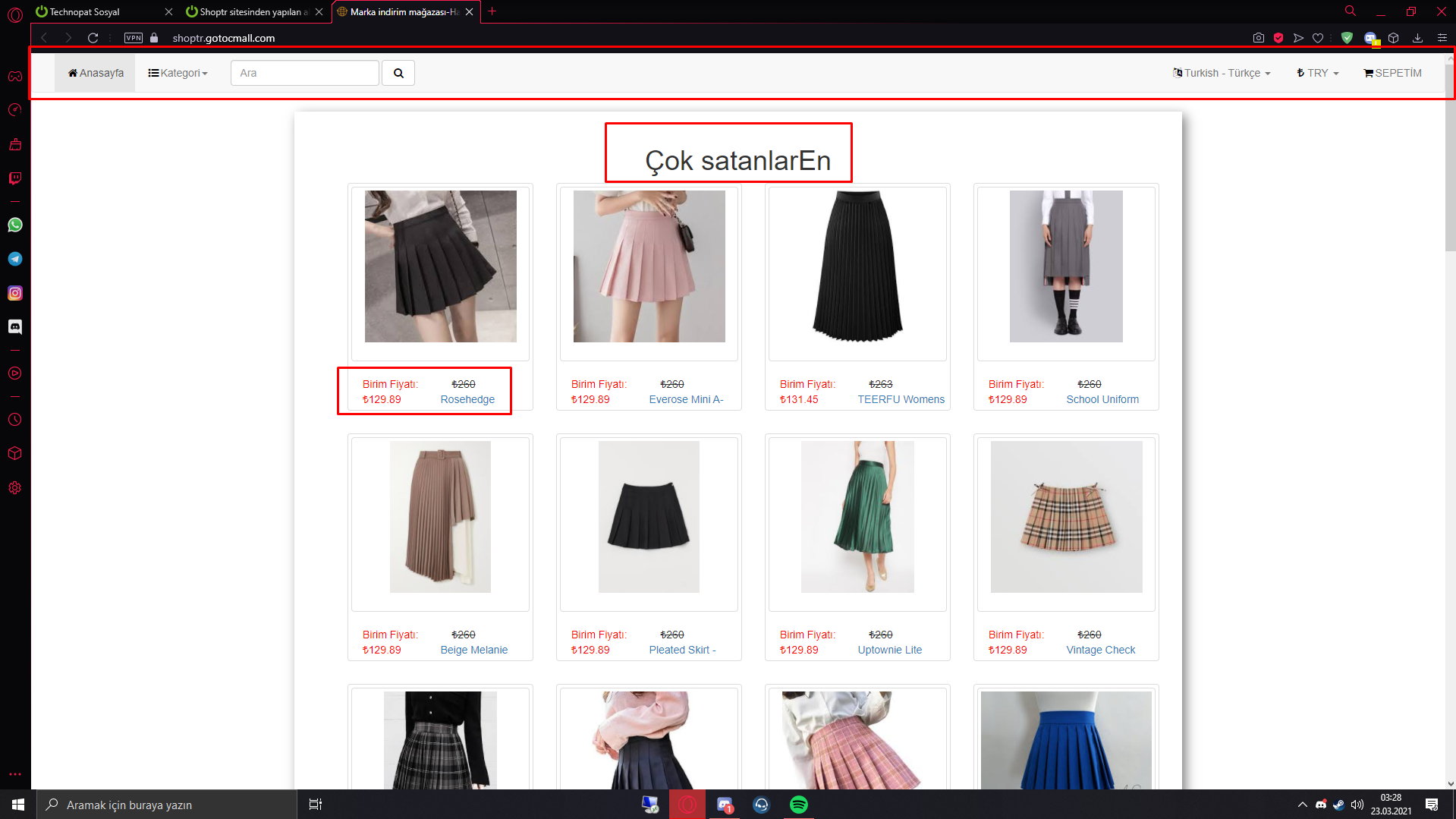Open browser Settings gear icon
Viewport: 1456px width, 819px height.
(x=15, y=488)
